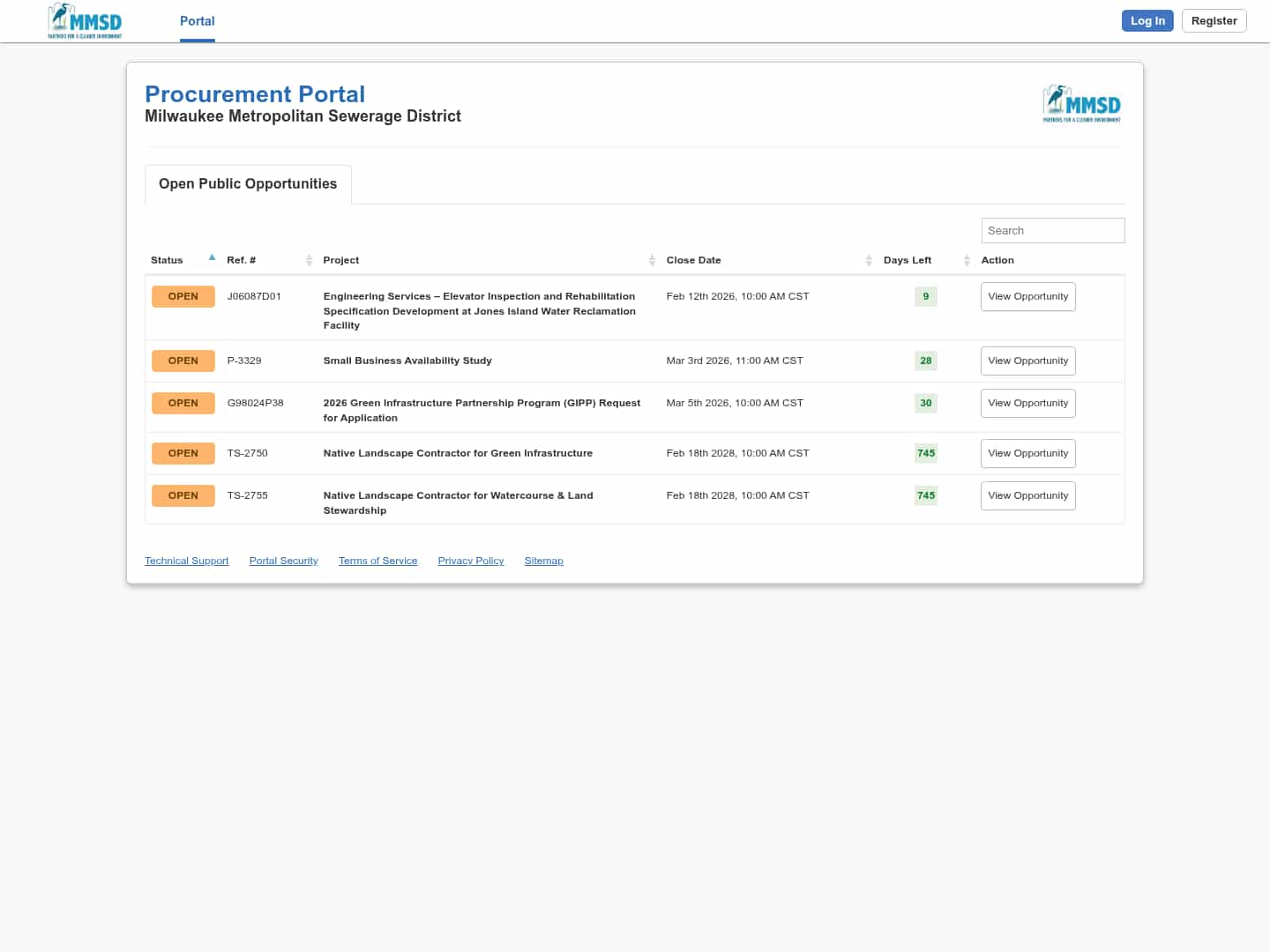View the Small Business Availability Study opportunity
1270x952 pixels.
pos(1027,361)
